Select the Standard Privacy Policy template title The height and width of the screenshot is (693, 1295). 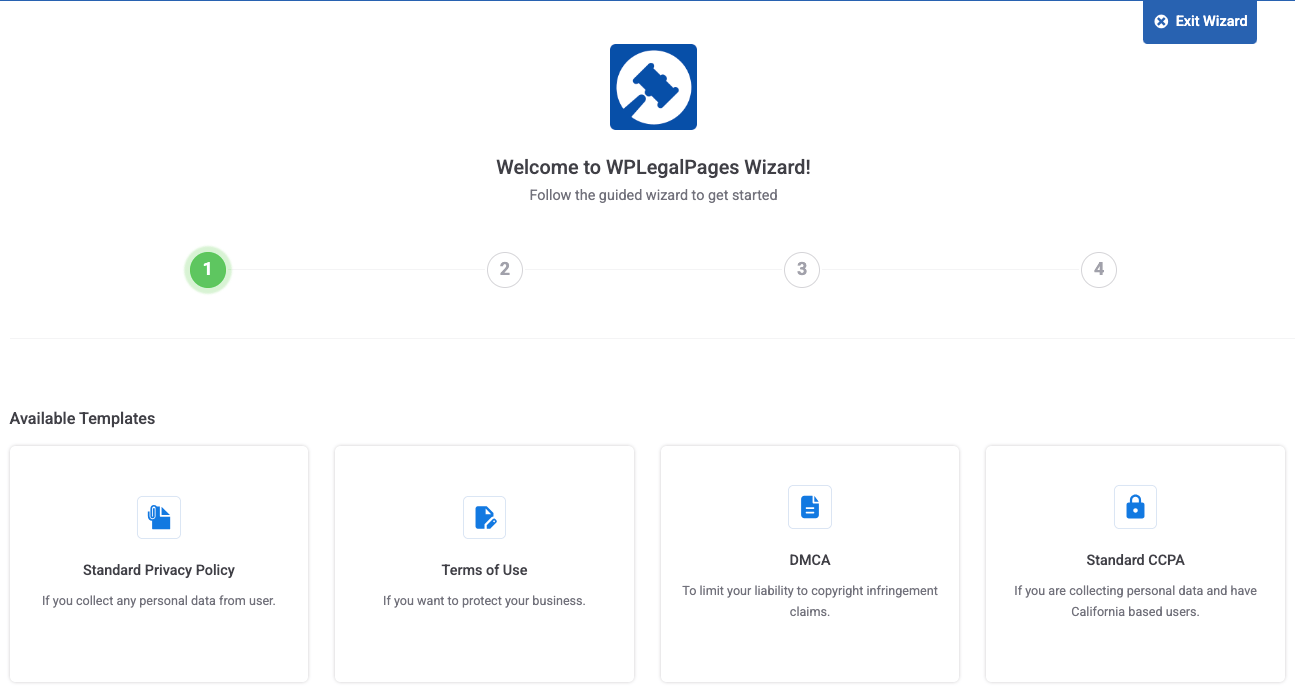pyautogui.click(x=159, y=570)
